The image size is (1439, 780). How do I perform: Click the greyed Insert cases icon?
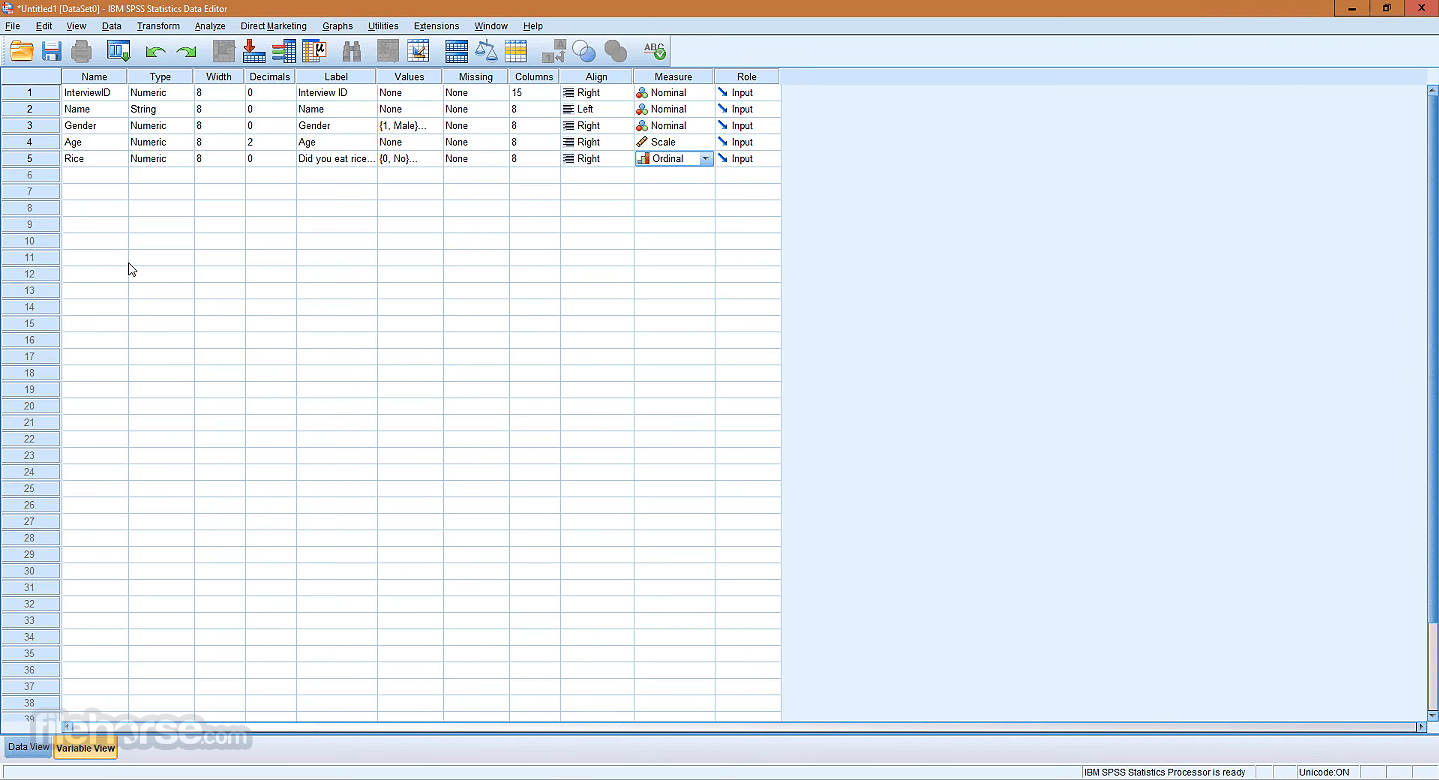388,51
